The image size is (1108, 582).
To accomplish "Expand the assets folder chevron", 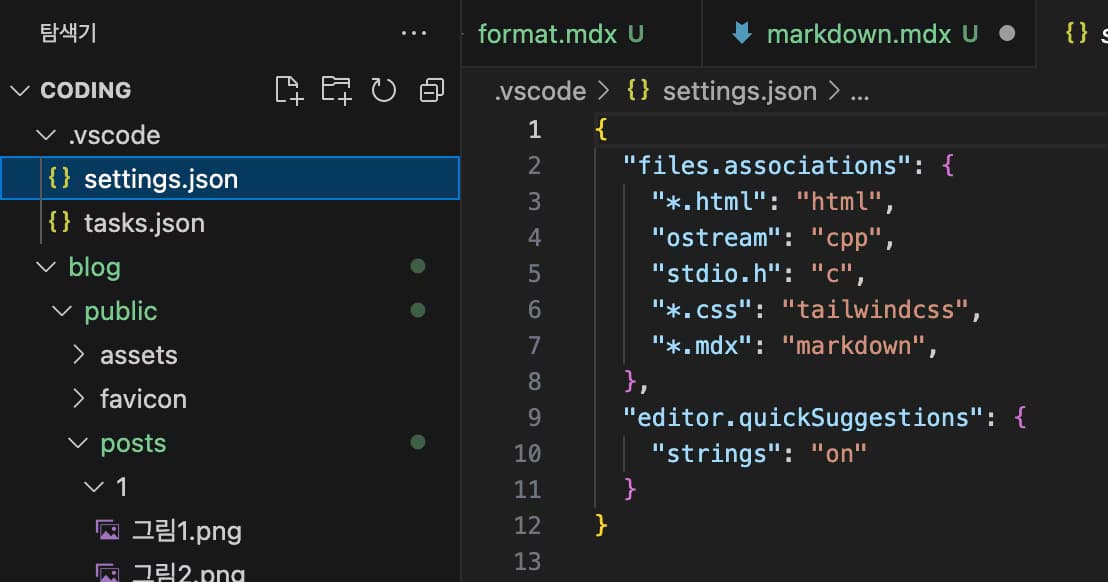I will point(78,355).
